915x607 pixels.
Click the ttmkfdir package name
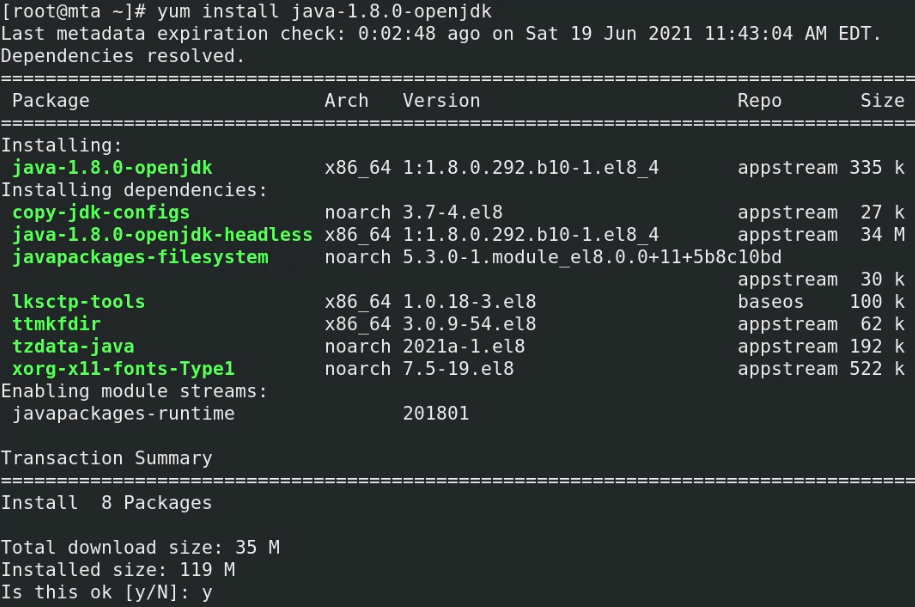coord(57,324)
